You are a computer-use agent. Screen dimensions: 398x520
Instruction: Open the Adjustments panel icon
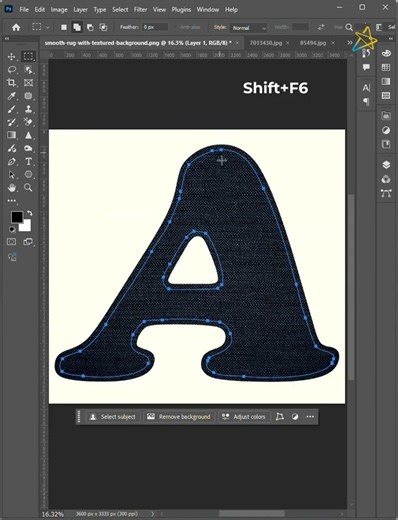click(x=386, y=130)
